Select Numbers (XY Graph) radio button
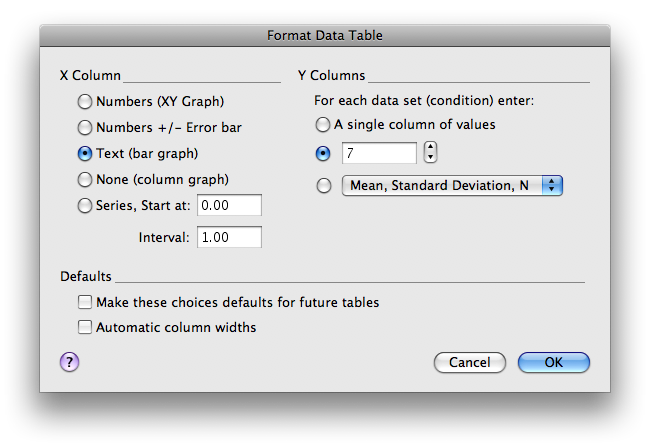Screen dimensions: 650x447 85,101
